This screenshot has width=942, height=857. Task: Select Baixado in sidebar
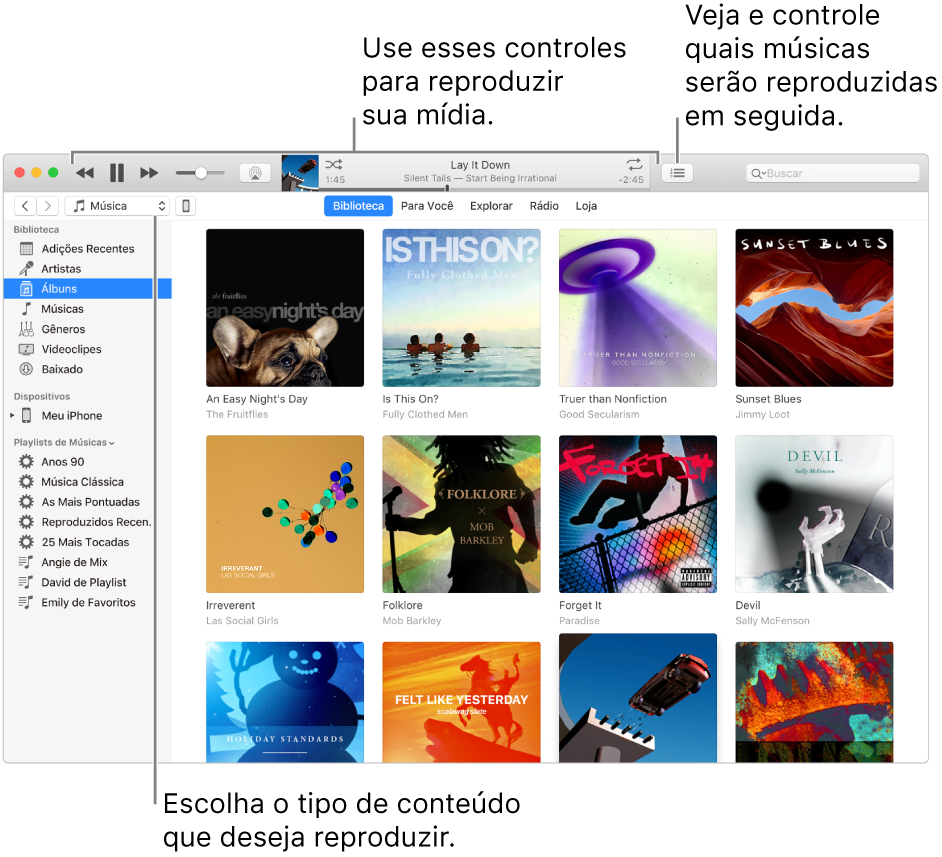(x=88, y=369)
